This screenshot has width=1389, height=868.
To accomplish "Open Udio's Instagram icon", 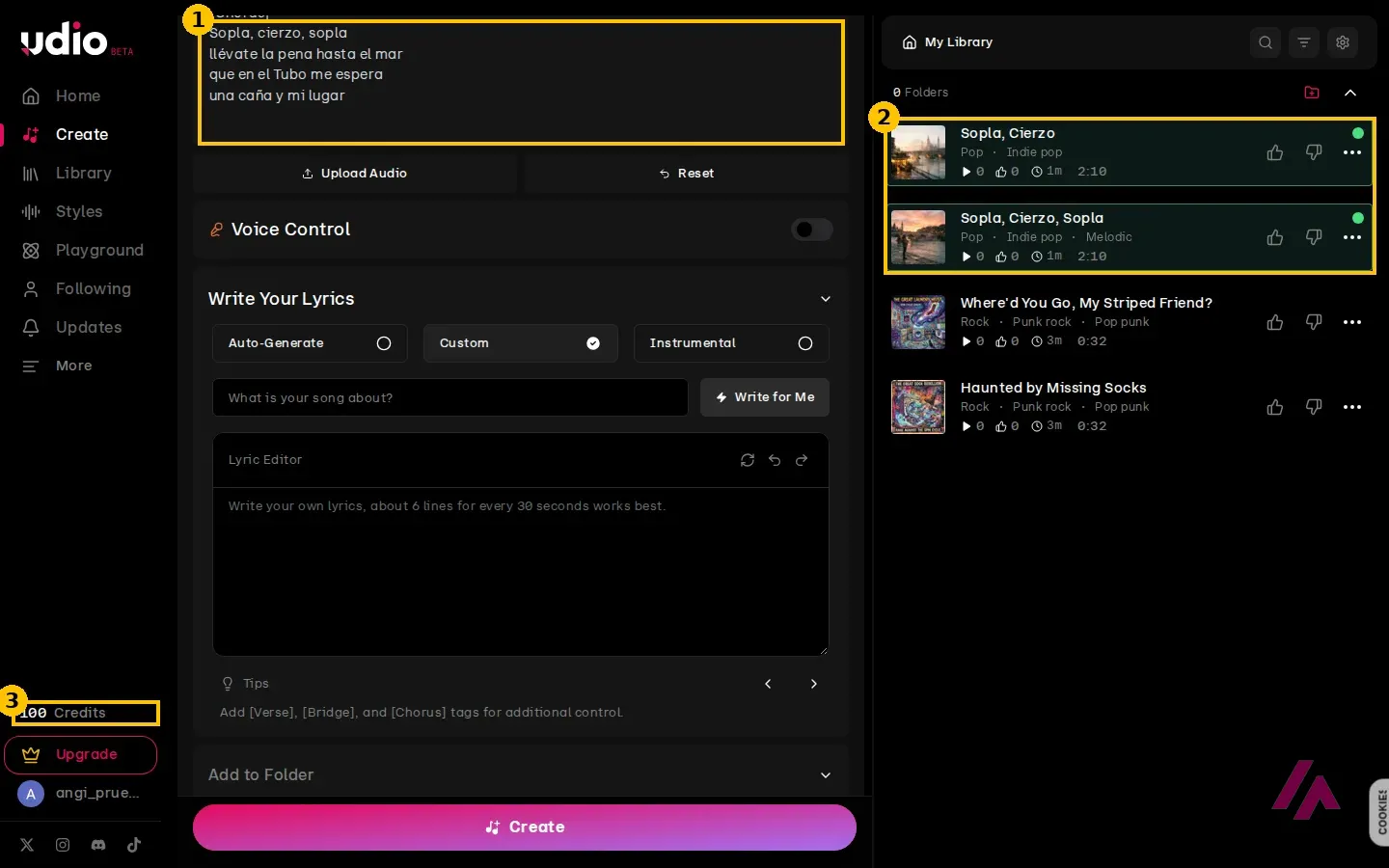I will pyautogui.click(x=63, y=845).
